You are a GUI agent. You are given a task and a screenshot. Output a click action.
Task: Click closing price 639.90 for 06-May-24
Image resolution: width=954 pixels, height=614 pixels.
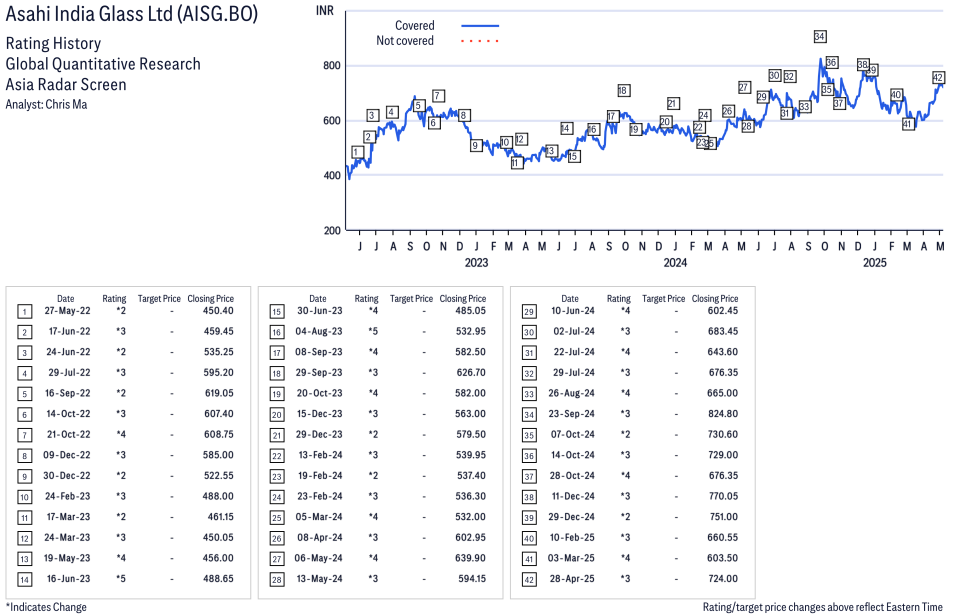[x=470, y=558]
